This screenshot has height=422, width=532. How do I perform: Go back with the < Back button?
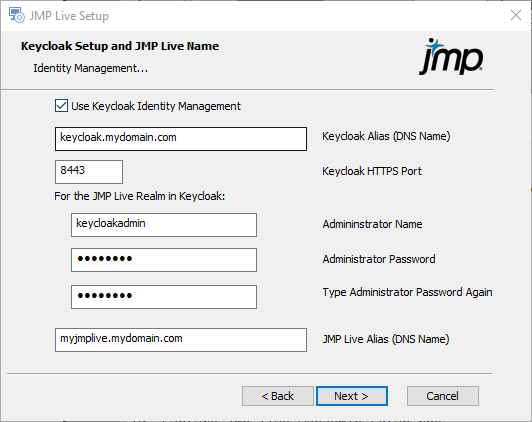click(278, 396)
